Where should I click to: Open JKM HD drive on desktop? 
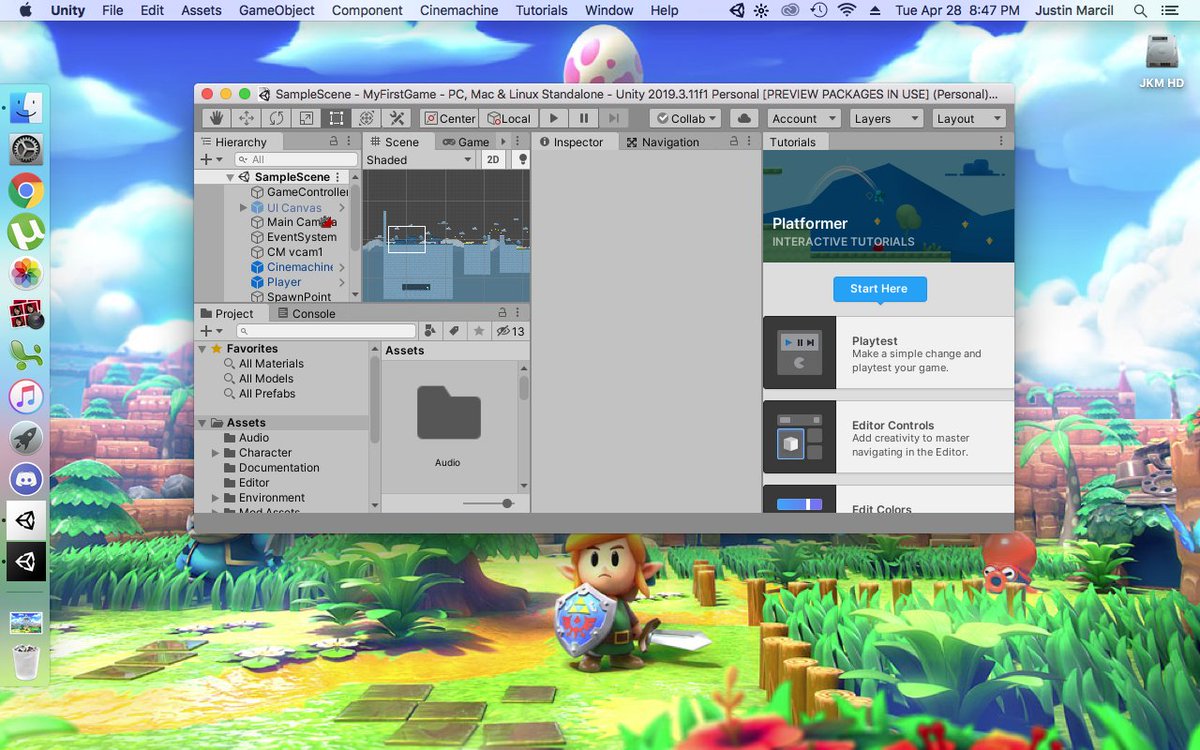coord(1162,61)
